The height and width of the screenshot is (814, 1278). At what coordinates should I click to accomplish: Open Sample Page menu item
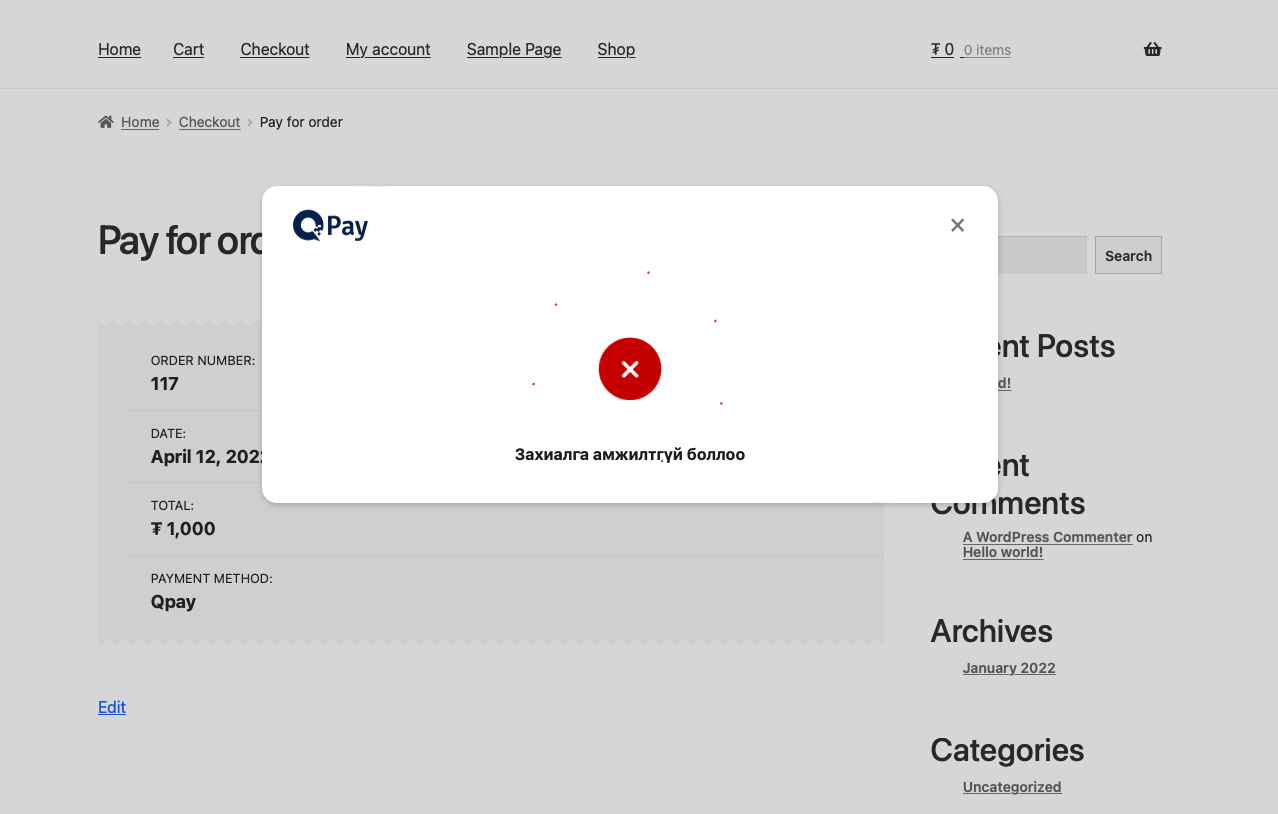point(514,49)
